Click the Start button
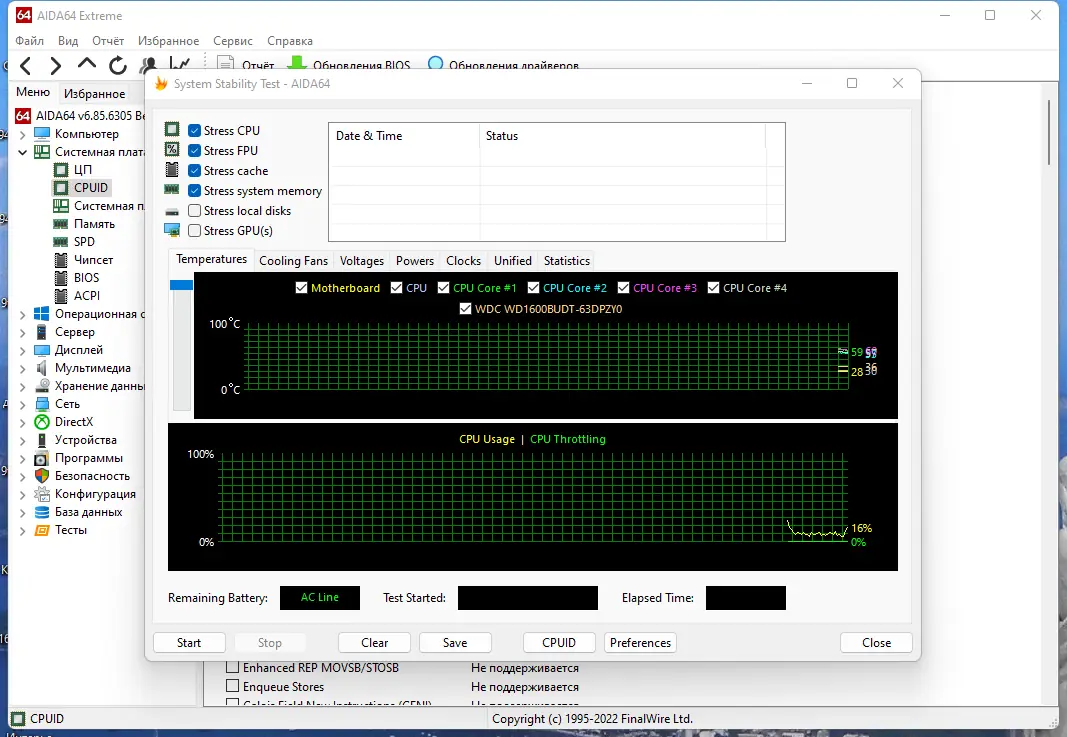The width and height of the screenshot is (1067, 737). coord(188,642)
